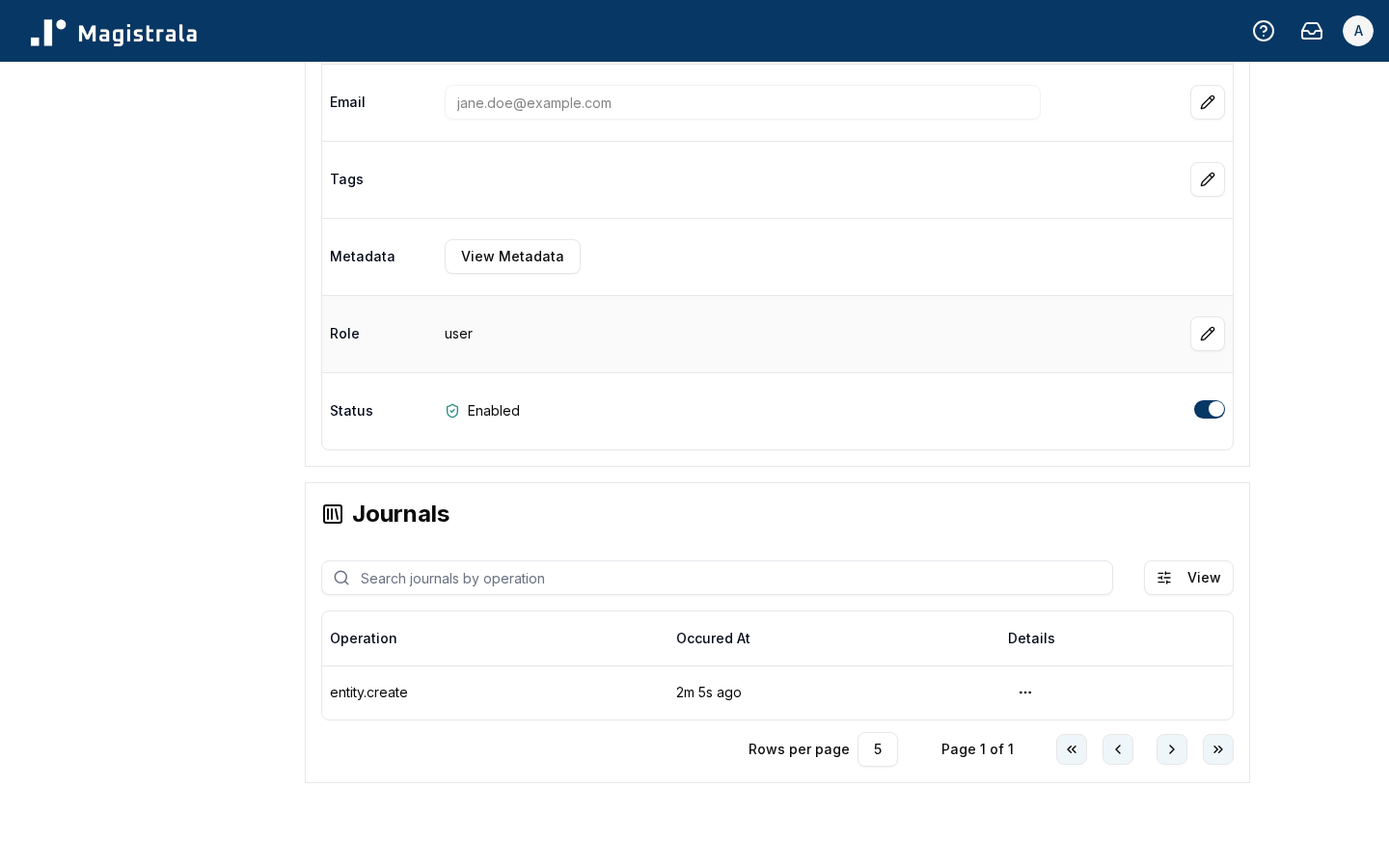
Task: Click View Metadata button
Action: point(512,257)
